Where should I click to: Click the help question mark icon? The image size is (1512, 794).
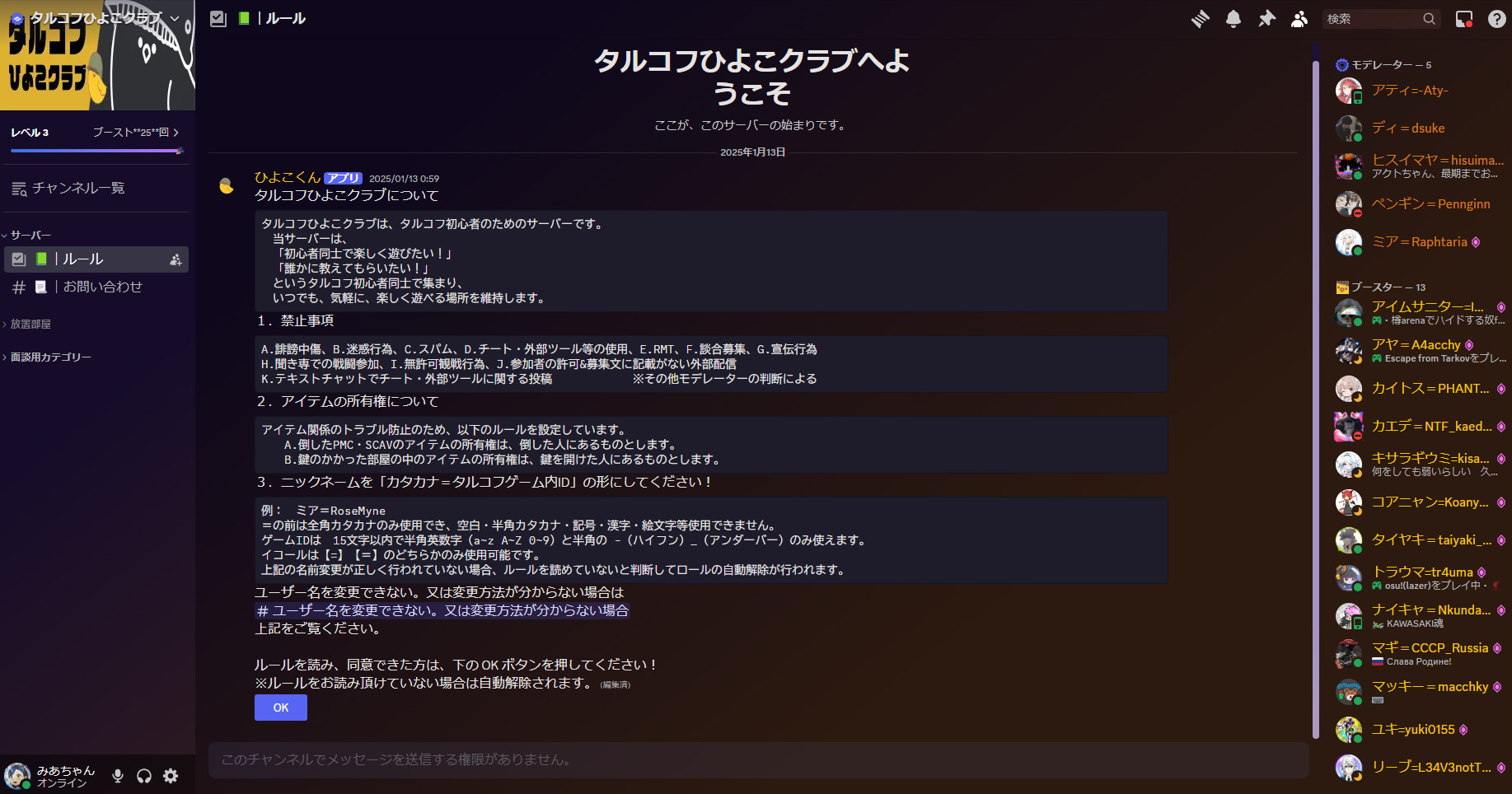pyautogui.click(x=1497, y=18)
